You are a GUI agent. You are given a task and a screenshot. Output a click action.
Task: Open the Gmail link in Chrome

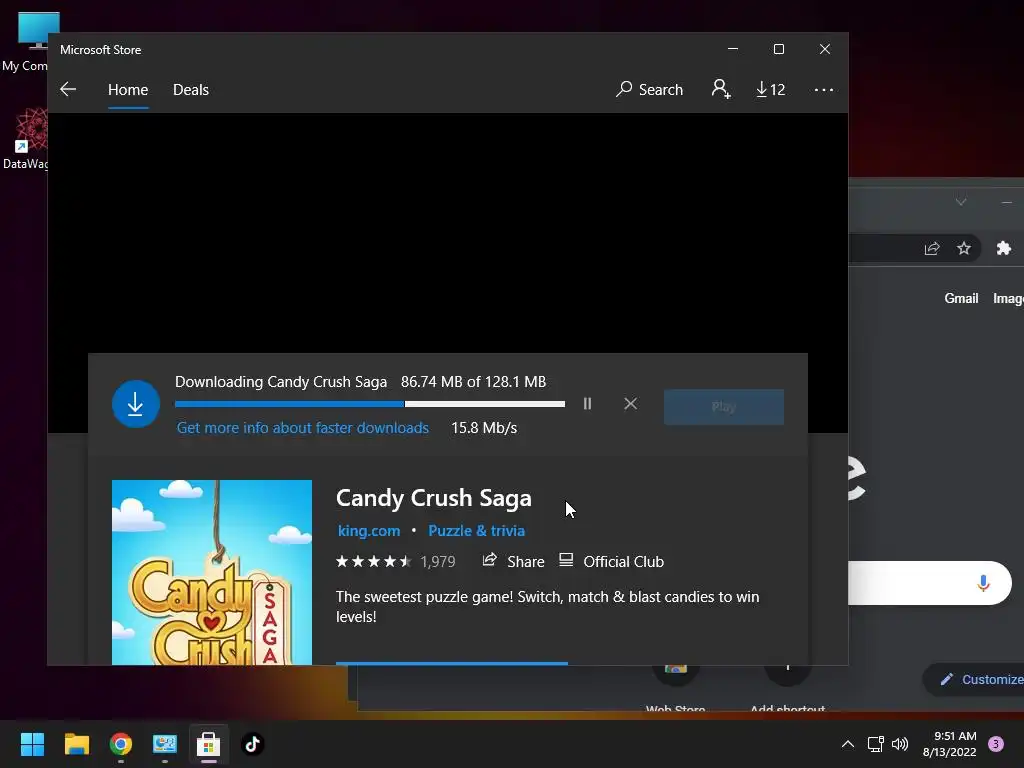pyautogui.click(x=961, y=298)
